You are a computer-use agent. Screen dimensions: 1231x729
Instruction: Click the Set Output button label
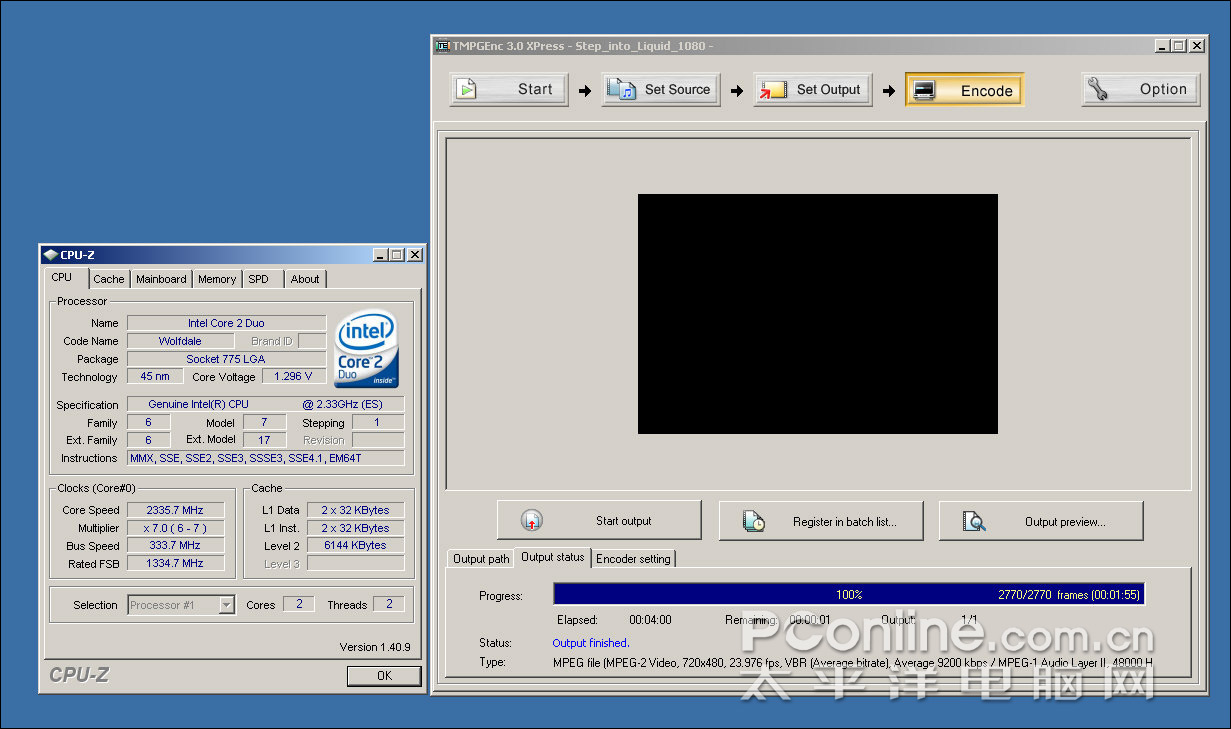coord(828,89)
